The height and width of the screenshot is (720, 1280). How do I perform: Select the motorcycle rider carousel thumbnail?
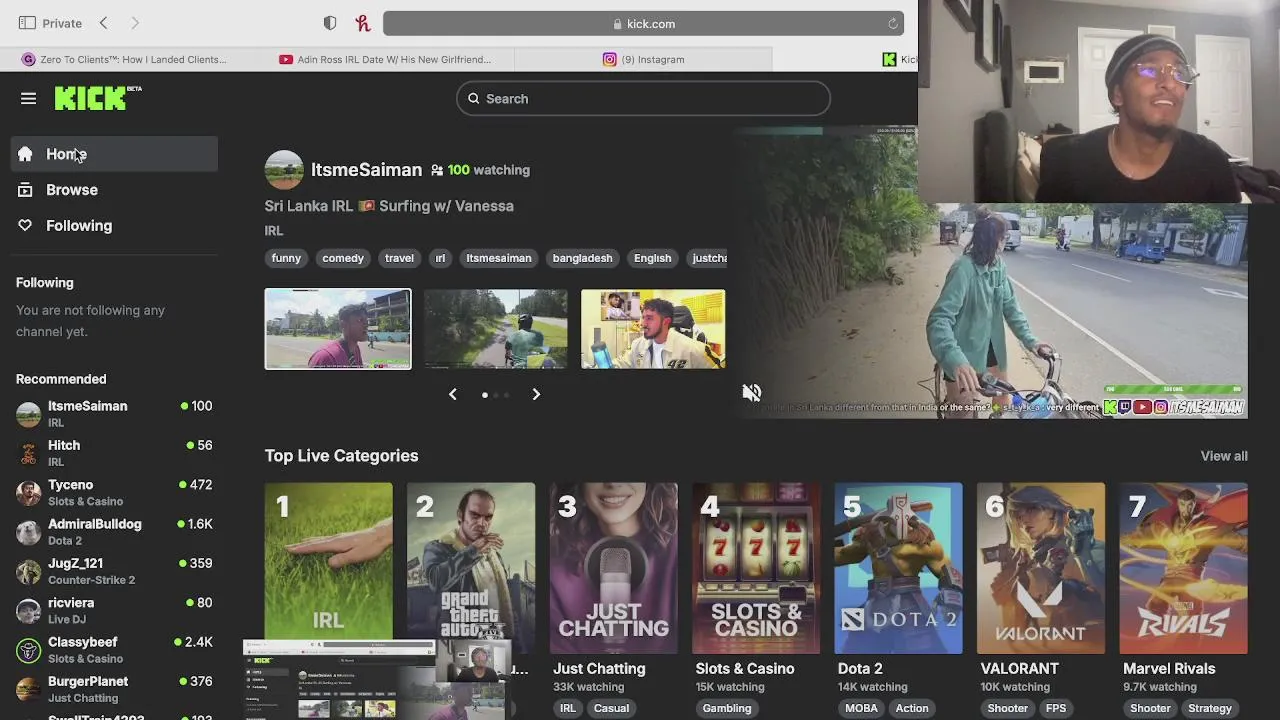click(x=496, y=329)
